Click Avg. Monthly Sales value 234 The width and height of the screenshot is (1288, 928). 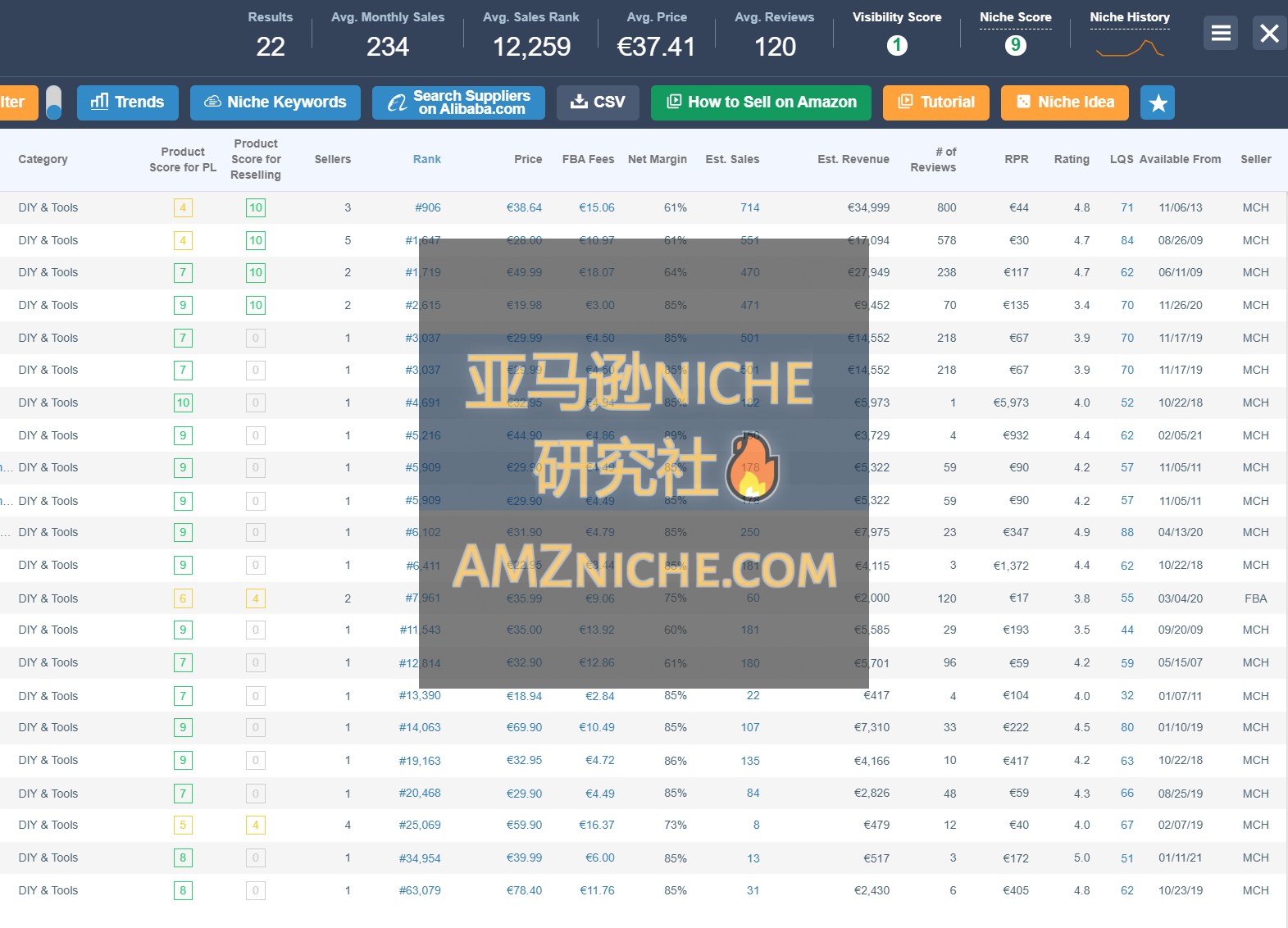pyautogui.click(x=388, y=47)
